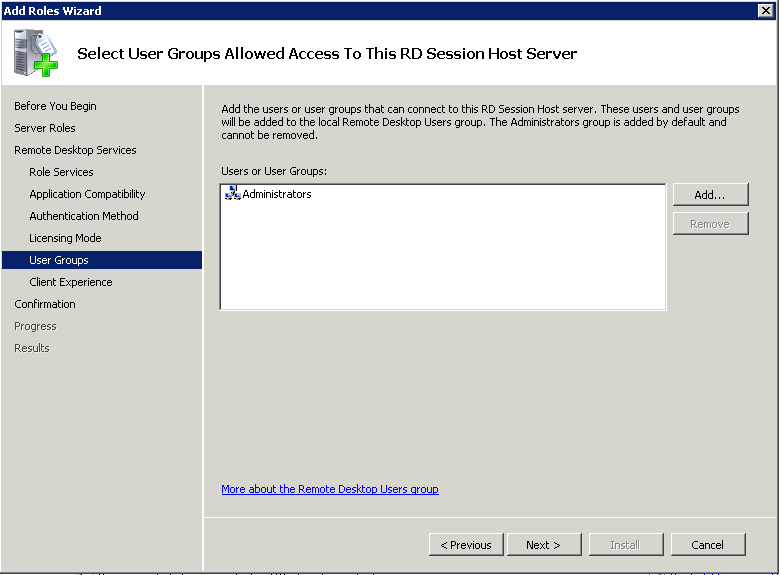Go to the Confirmation page
This screenshot has height=575, width=779.
pyautogui.click(x=45, y=304)
